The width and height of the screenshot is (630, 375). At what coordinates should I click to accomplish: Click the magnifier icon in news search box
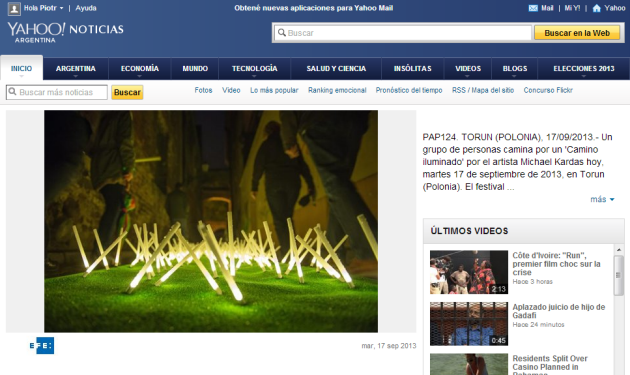pos(12,92)
